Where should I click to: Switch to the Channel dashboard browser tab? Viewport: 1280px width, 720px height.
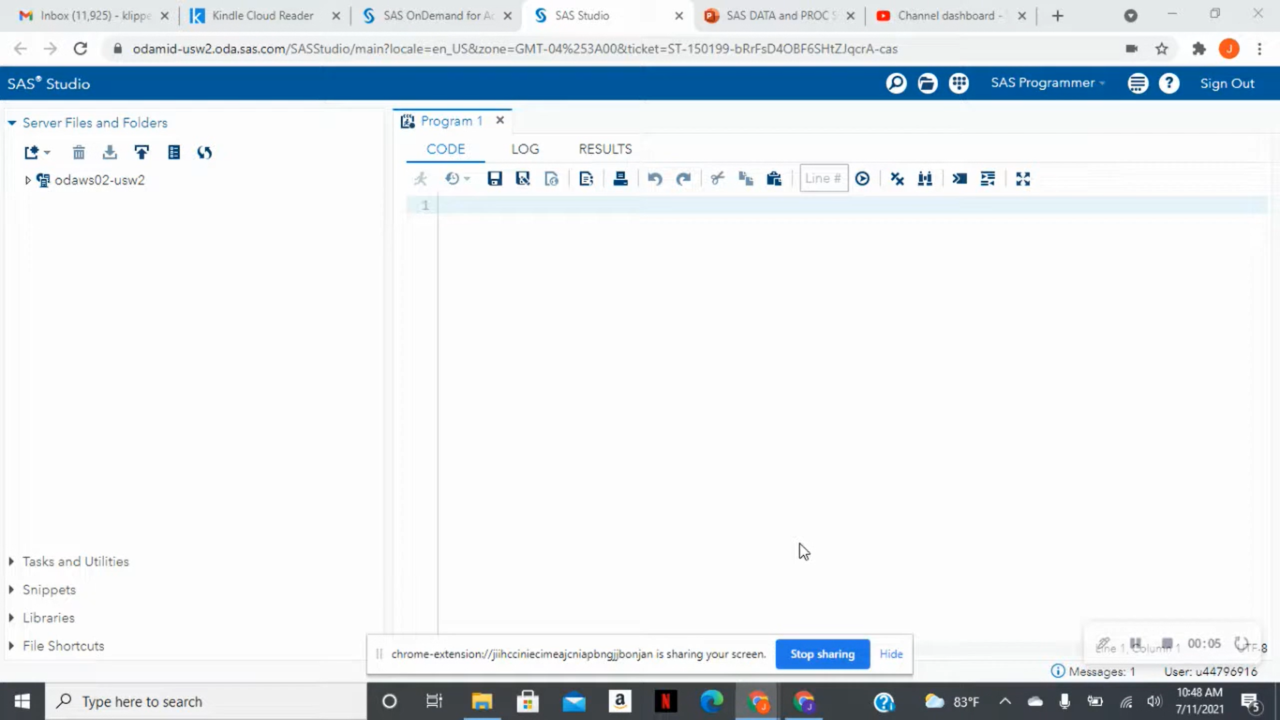(x=950, y=16)
